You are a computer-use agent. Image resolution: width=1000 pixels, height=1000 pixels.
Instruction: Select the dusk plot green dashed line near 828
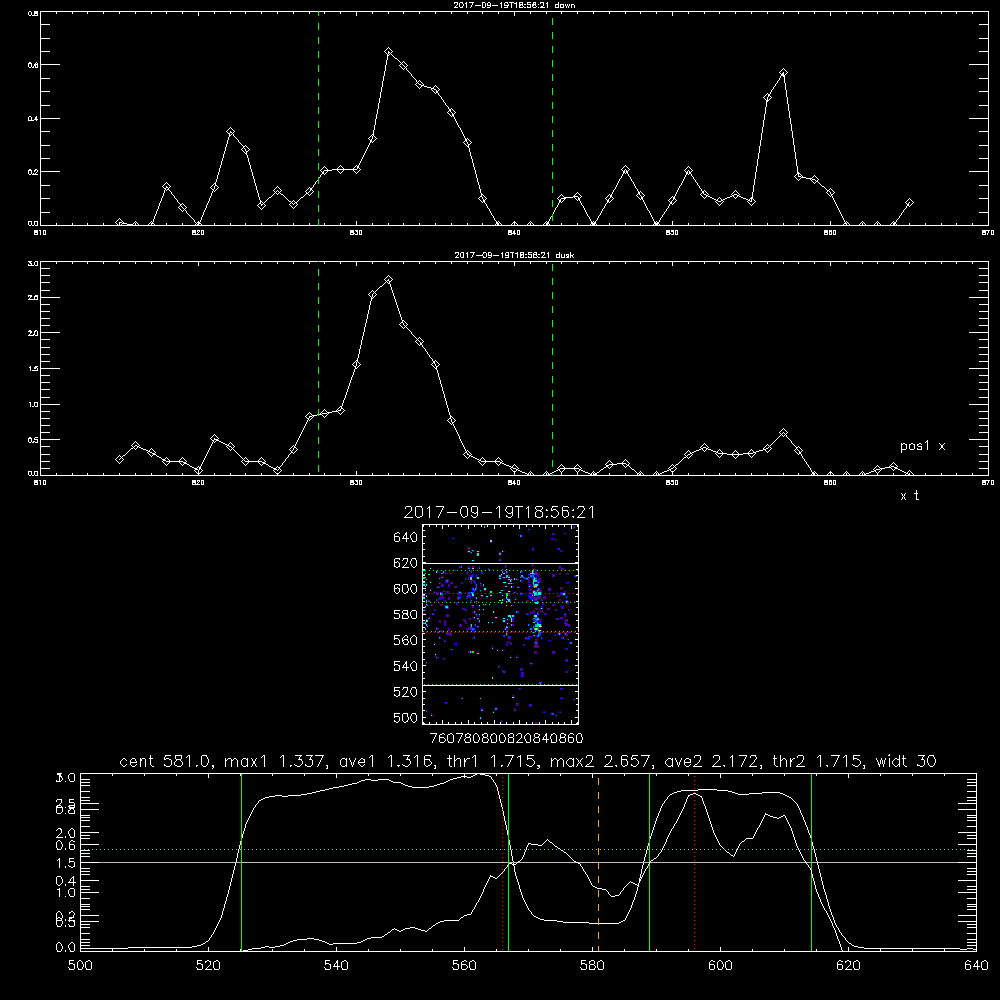(x=318, y=369)
